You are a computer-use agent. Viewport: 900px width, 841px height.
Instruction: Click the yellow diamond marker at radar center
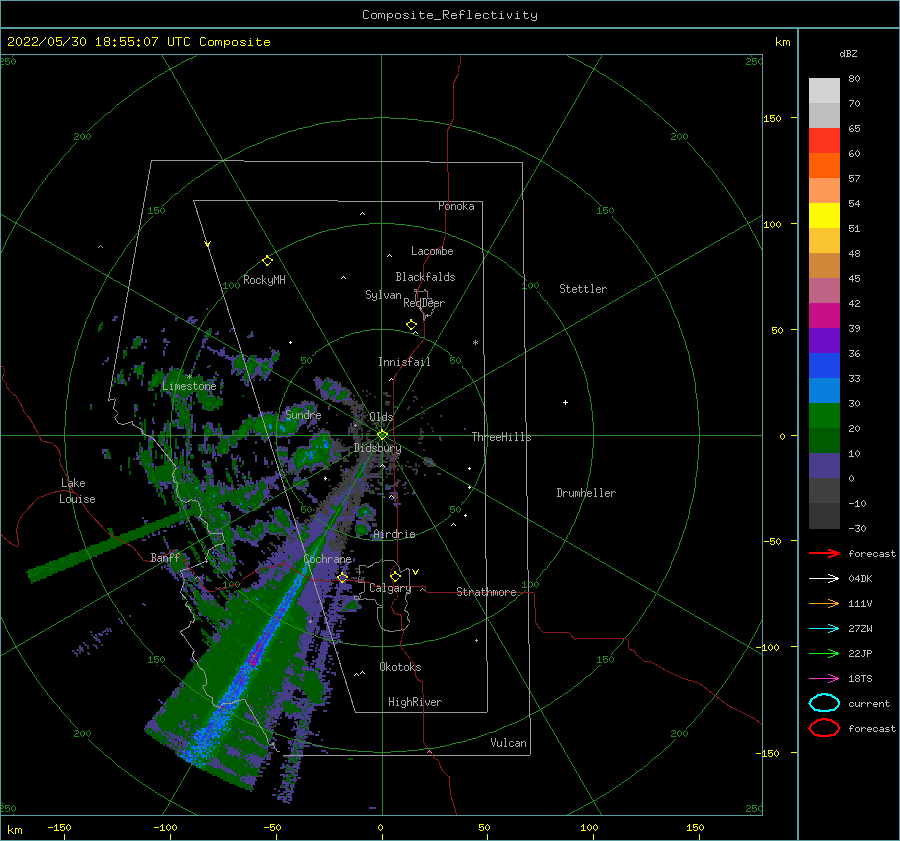(382, 435)
